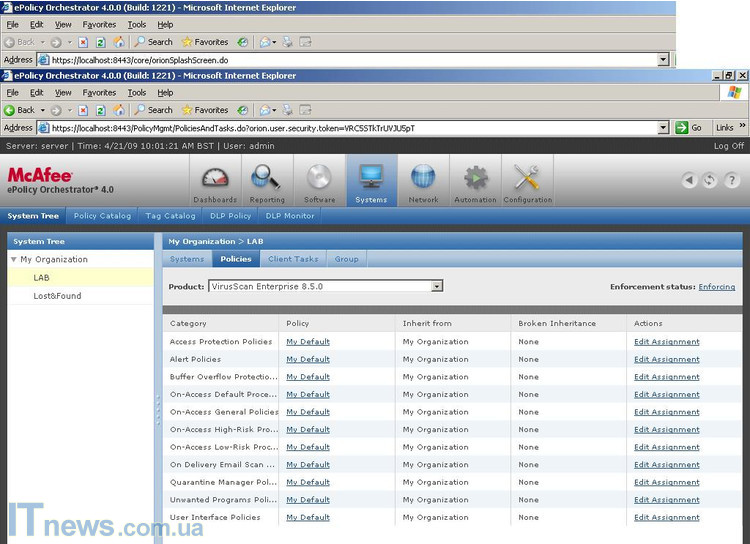Click the Enforcing enforcement status link
Screen dimensions: 750x544
[716, 287]
